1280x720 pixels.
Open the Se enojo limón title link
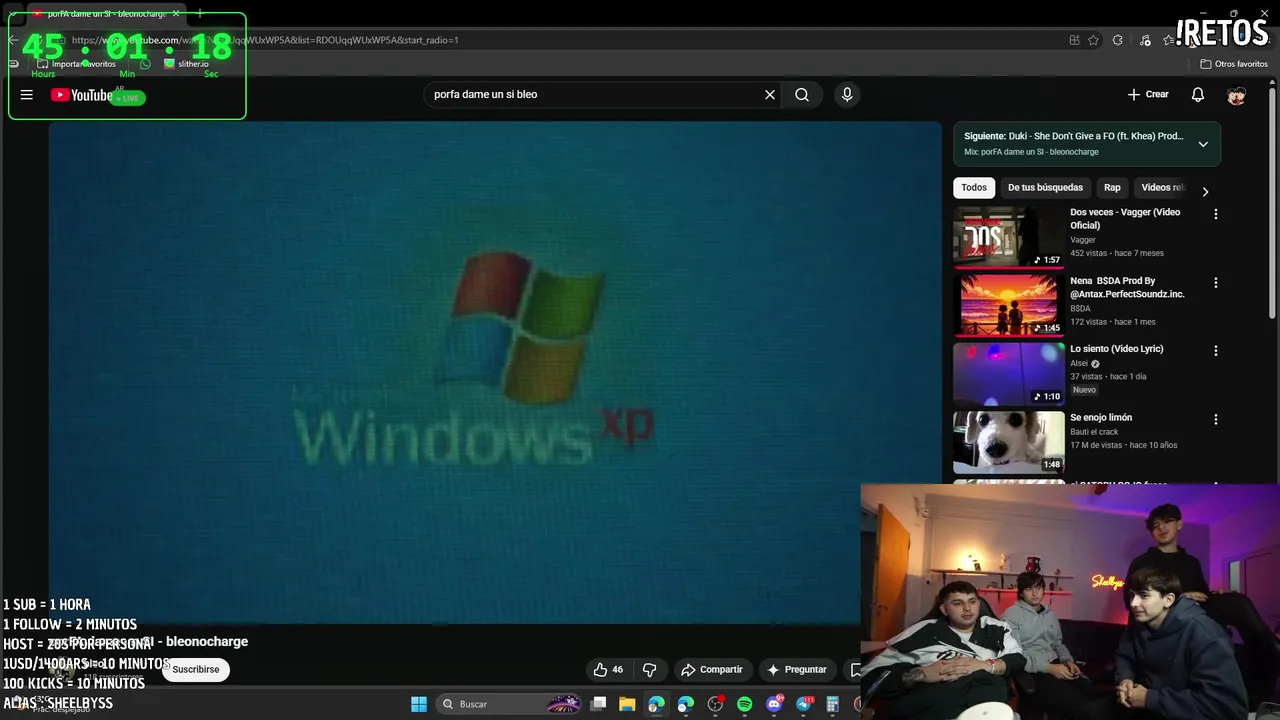click(x=1101, y=418)
